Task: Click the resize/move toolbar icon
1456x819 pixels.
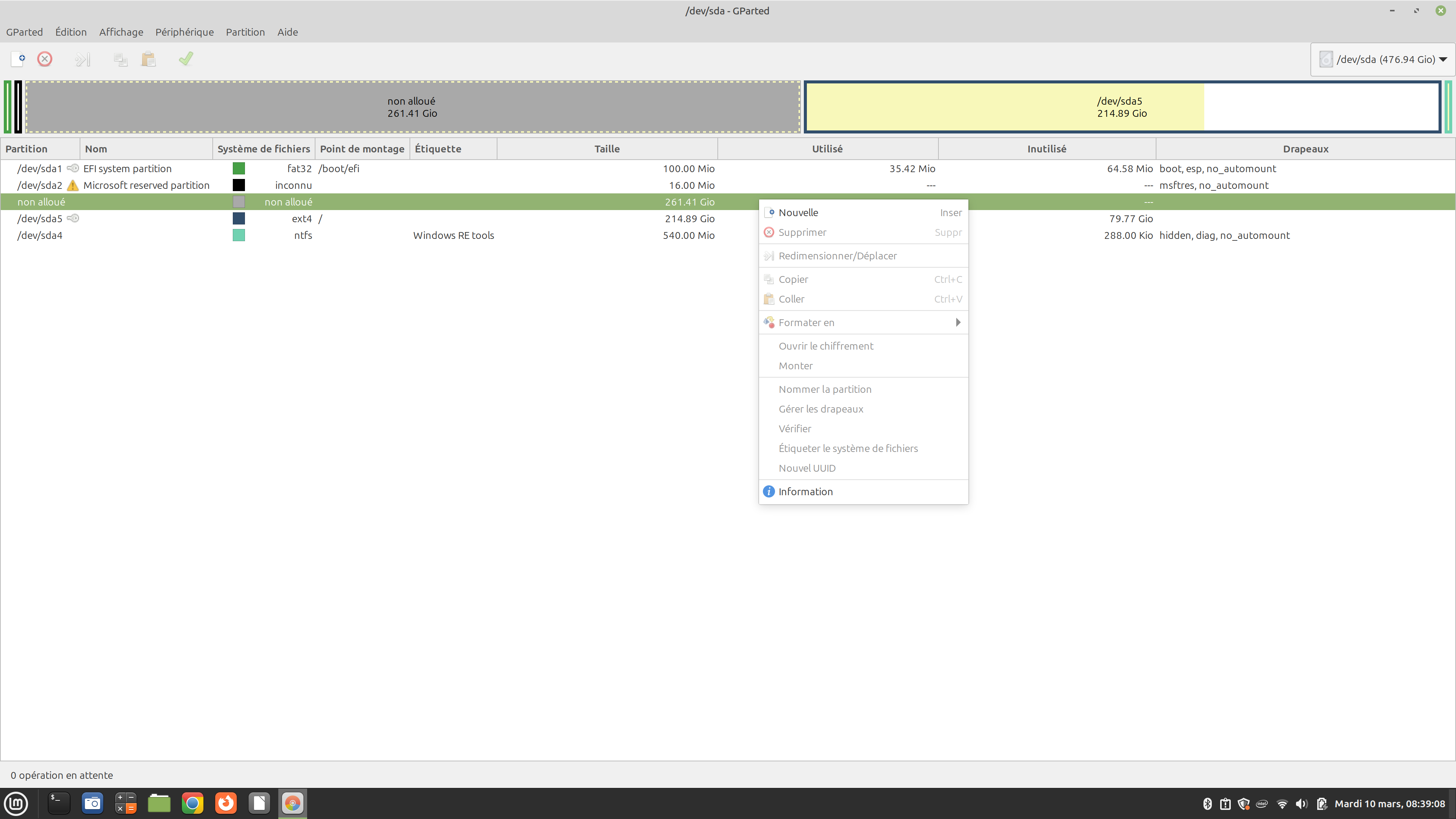Action: click(x=83, y=59)
